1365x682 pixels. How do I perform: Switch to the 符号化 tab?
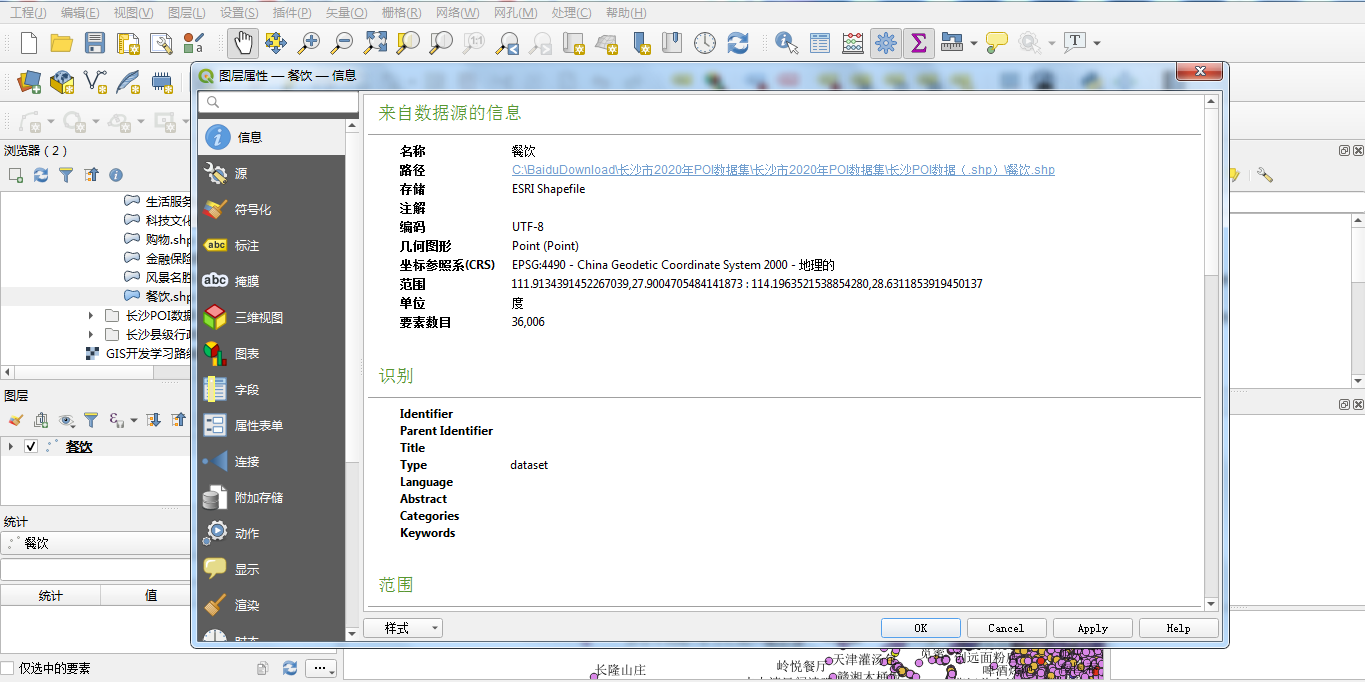[272, 209]
